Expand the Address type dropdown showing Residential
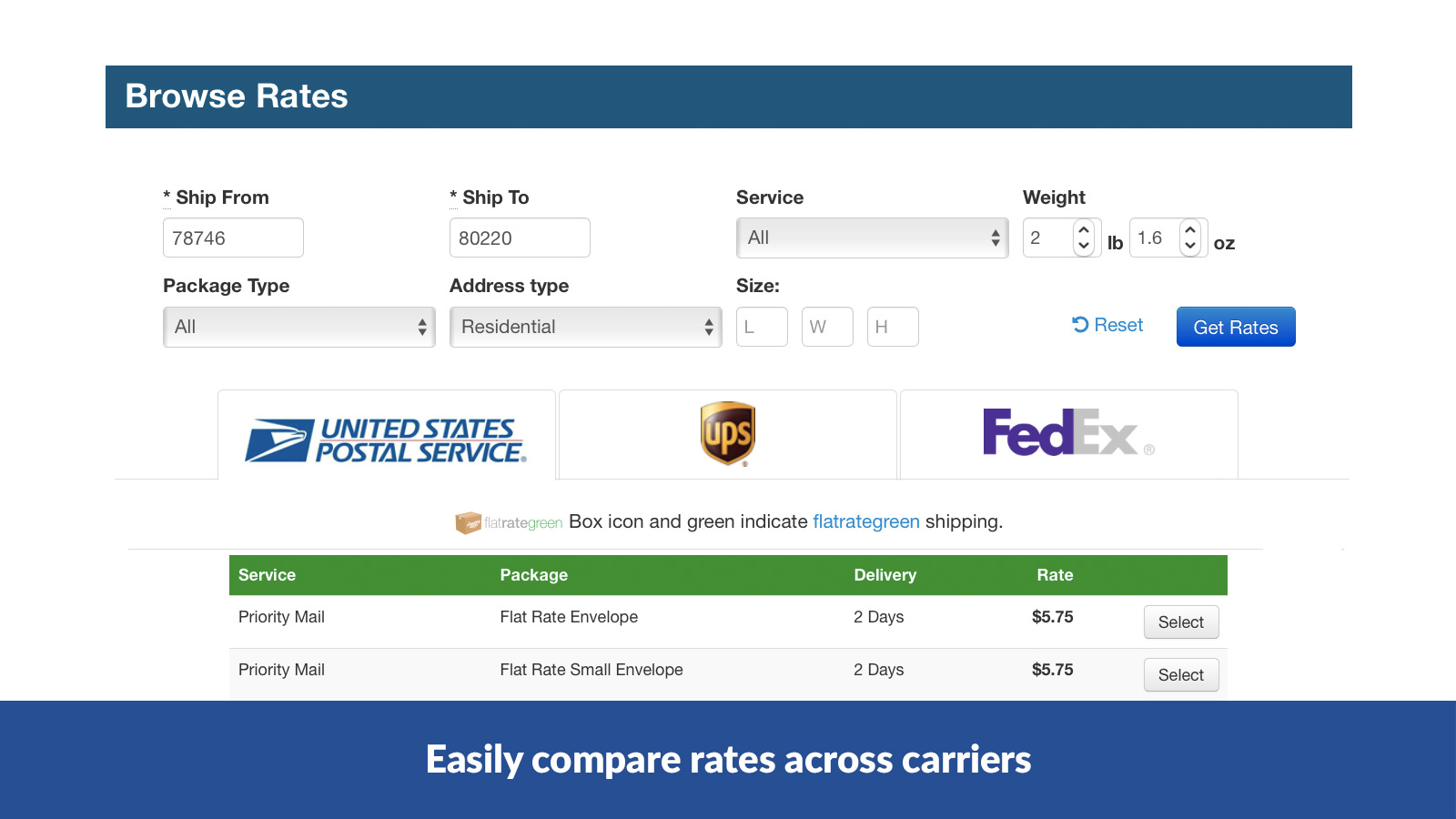Screen dimensions: 1456x819 tap(585, 327)
